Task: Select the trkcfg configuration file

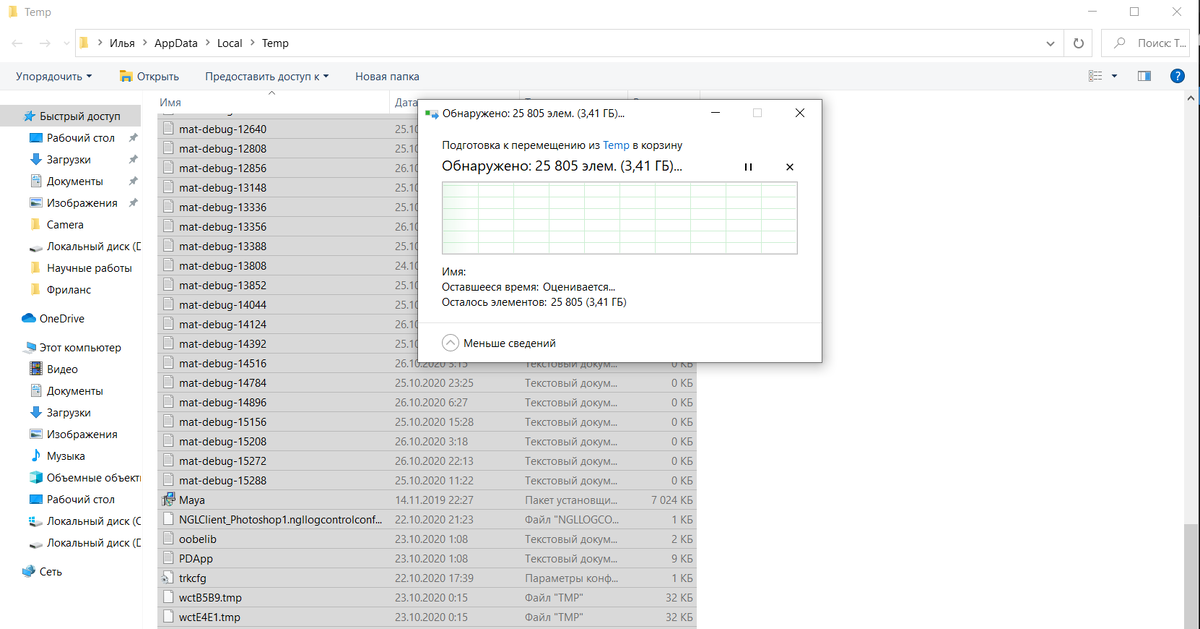Action: click(x=427, y=578)
